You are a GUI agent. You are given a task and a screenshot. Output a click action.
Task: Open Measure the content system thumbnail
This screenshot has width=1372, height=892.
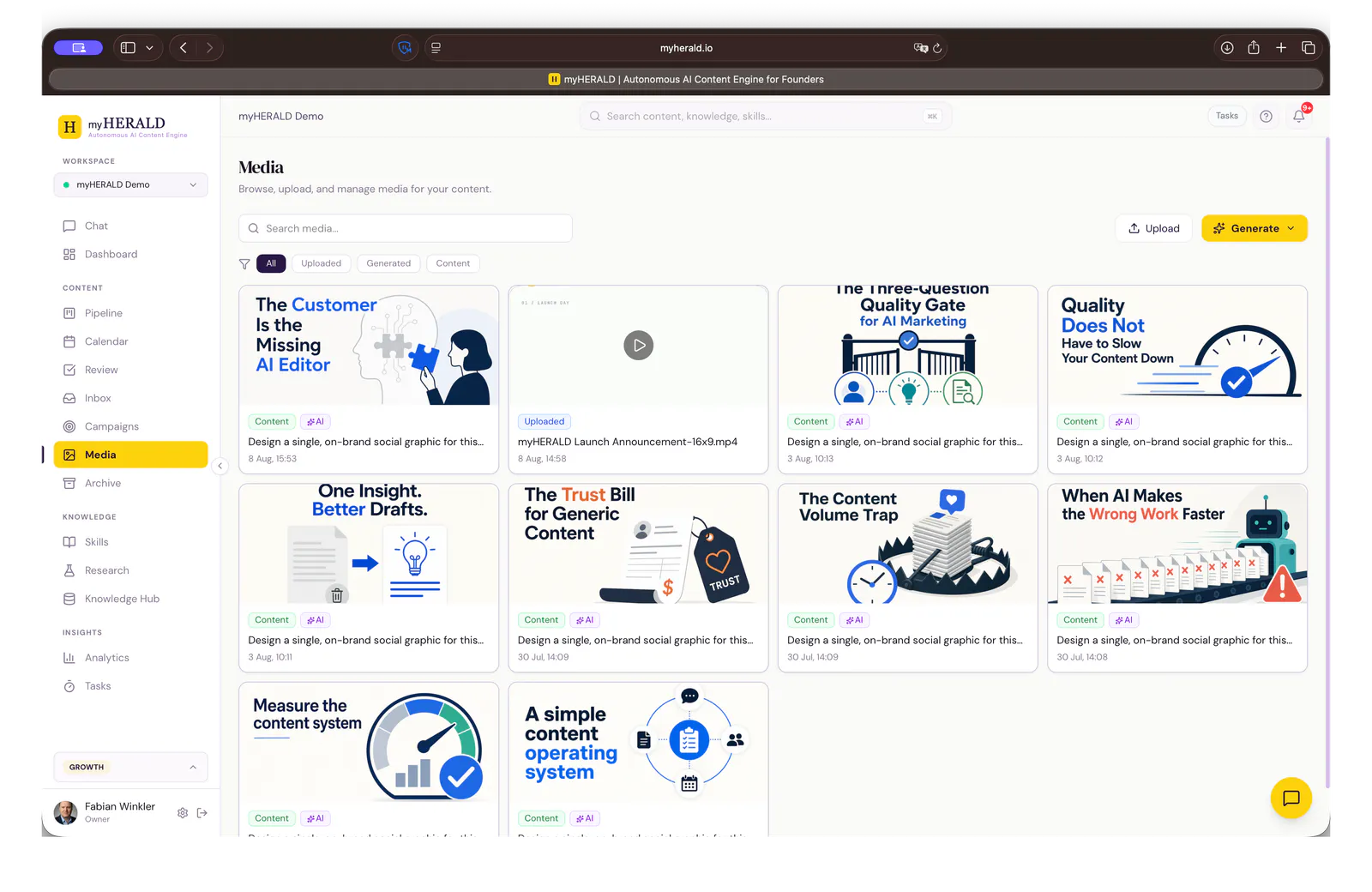click(x=369, y=742)
